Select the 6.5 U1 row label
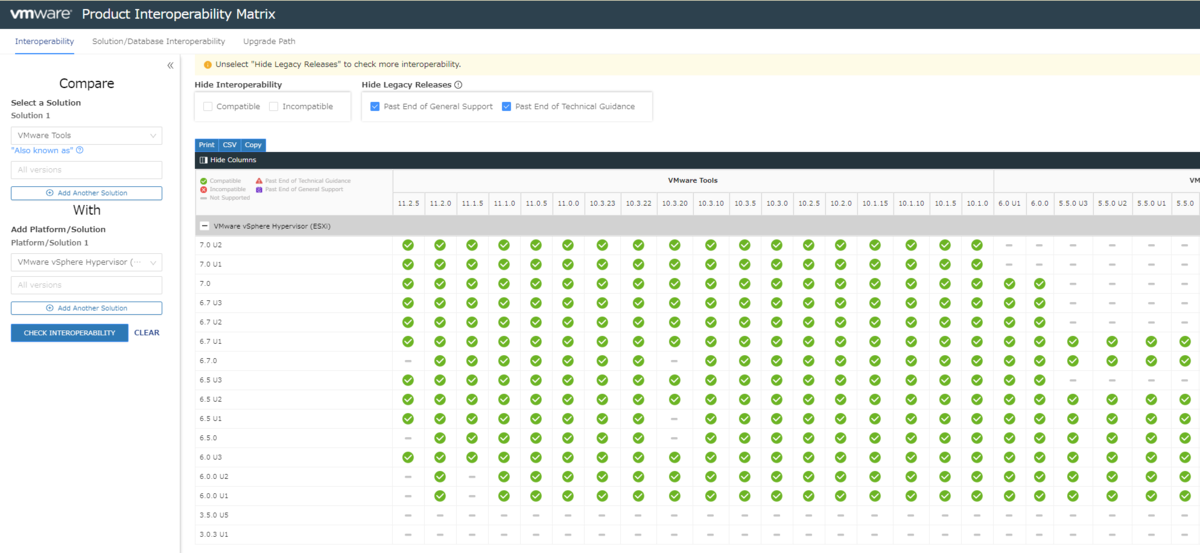 point(210,419)
